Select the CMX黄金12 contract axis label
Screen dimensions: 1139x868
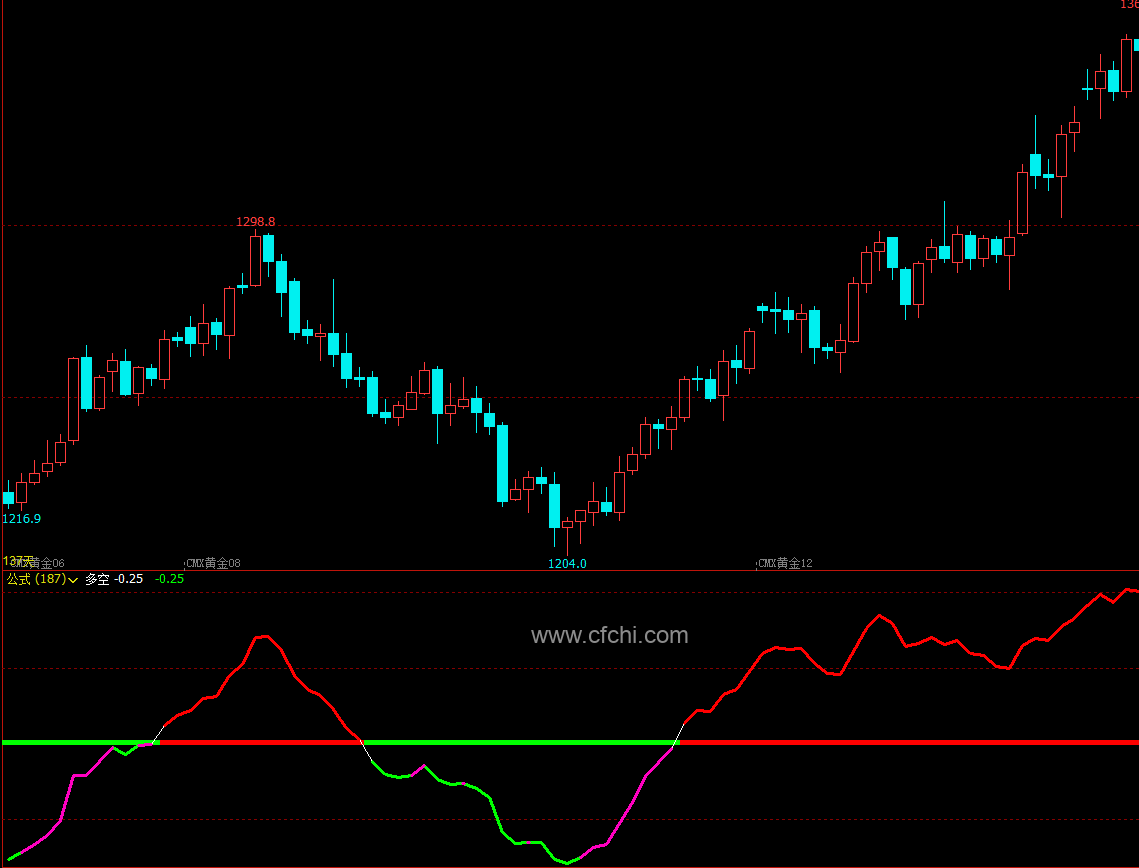[785, 563]
